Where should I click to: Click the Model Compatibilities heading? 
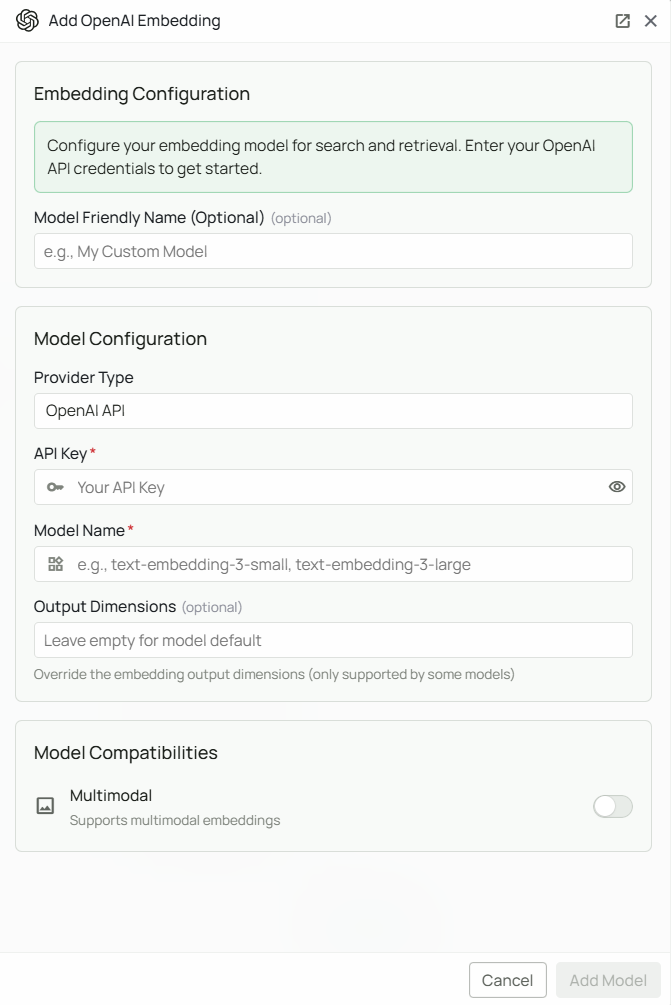tap(126, 752)
